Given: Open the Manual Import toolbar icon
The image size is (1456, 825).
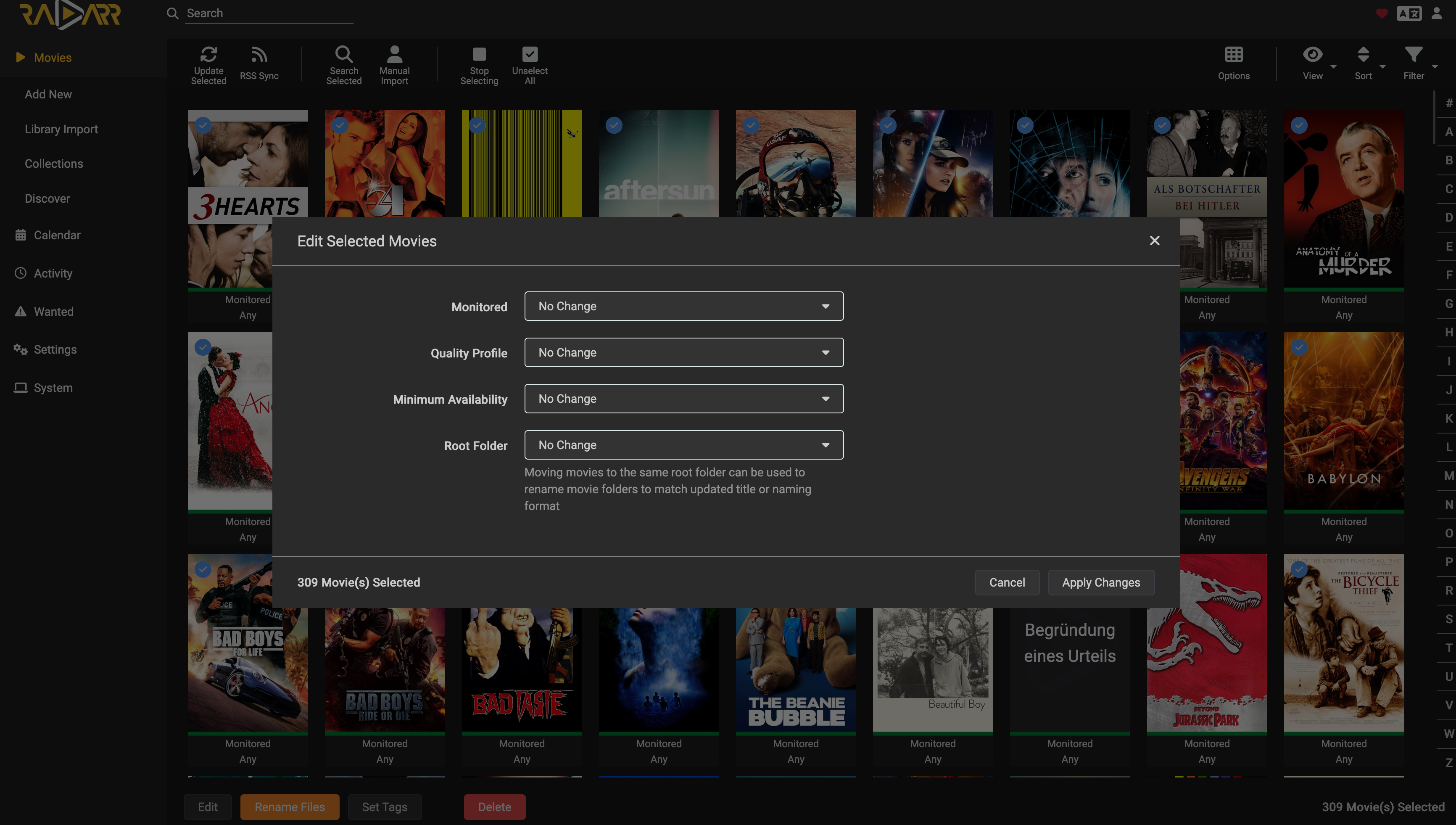Looking at the screenshot, I should click(x=394, y=54).
